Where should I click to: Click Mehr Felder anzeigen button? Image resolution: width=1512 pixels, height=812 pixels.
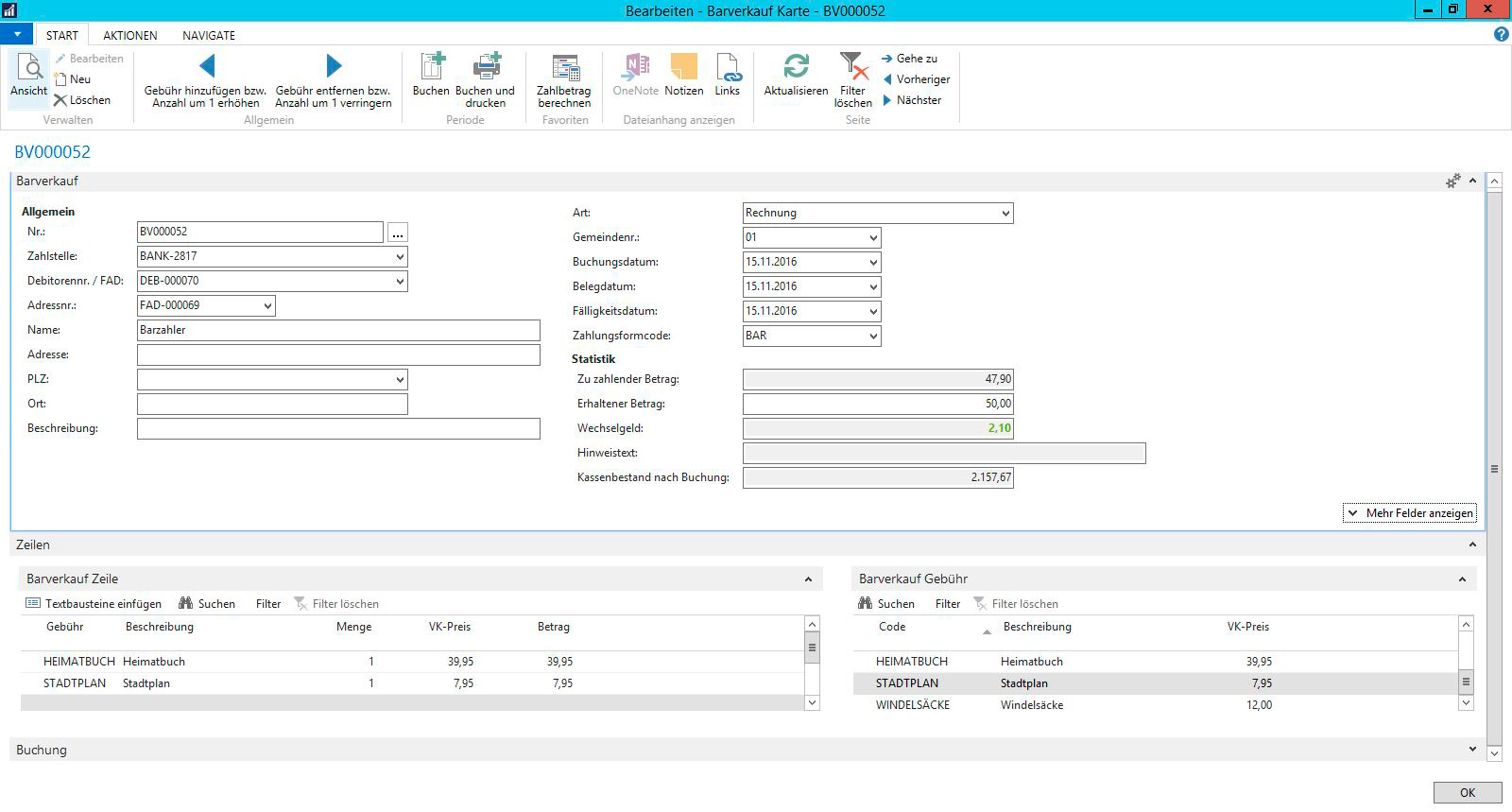[1410, 513]
